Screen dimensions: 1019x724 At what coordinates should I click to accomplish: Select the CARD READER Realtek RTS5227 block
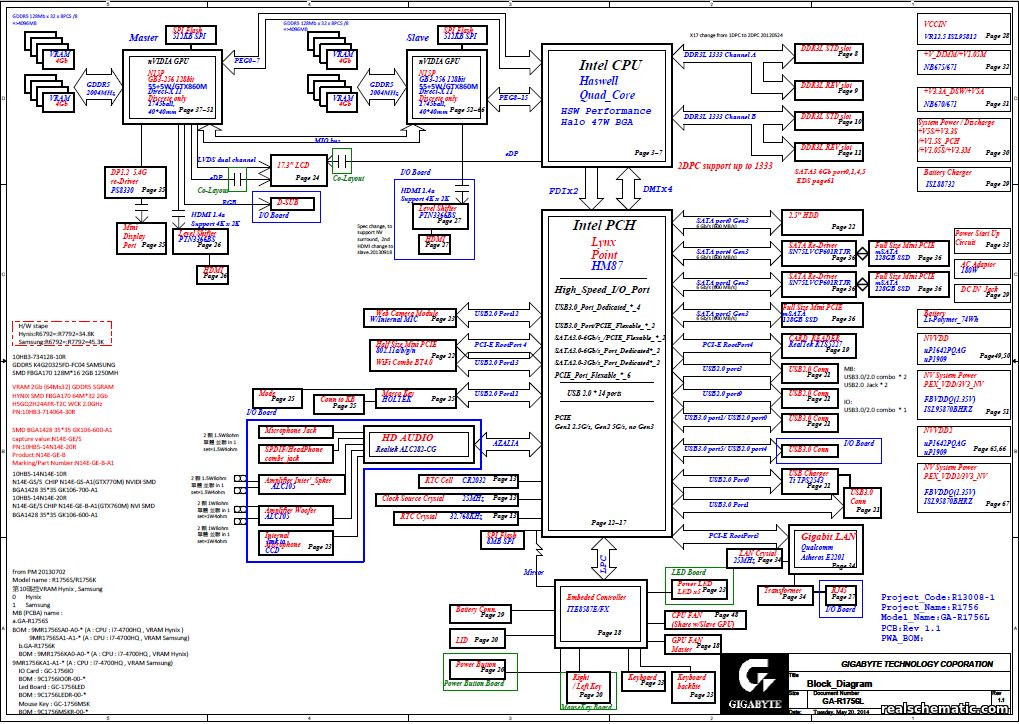pos(818,346)
